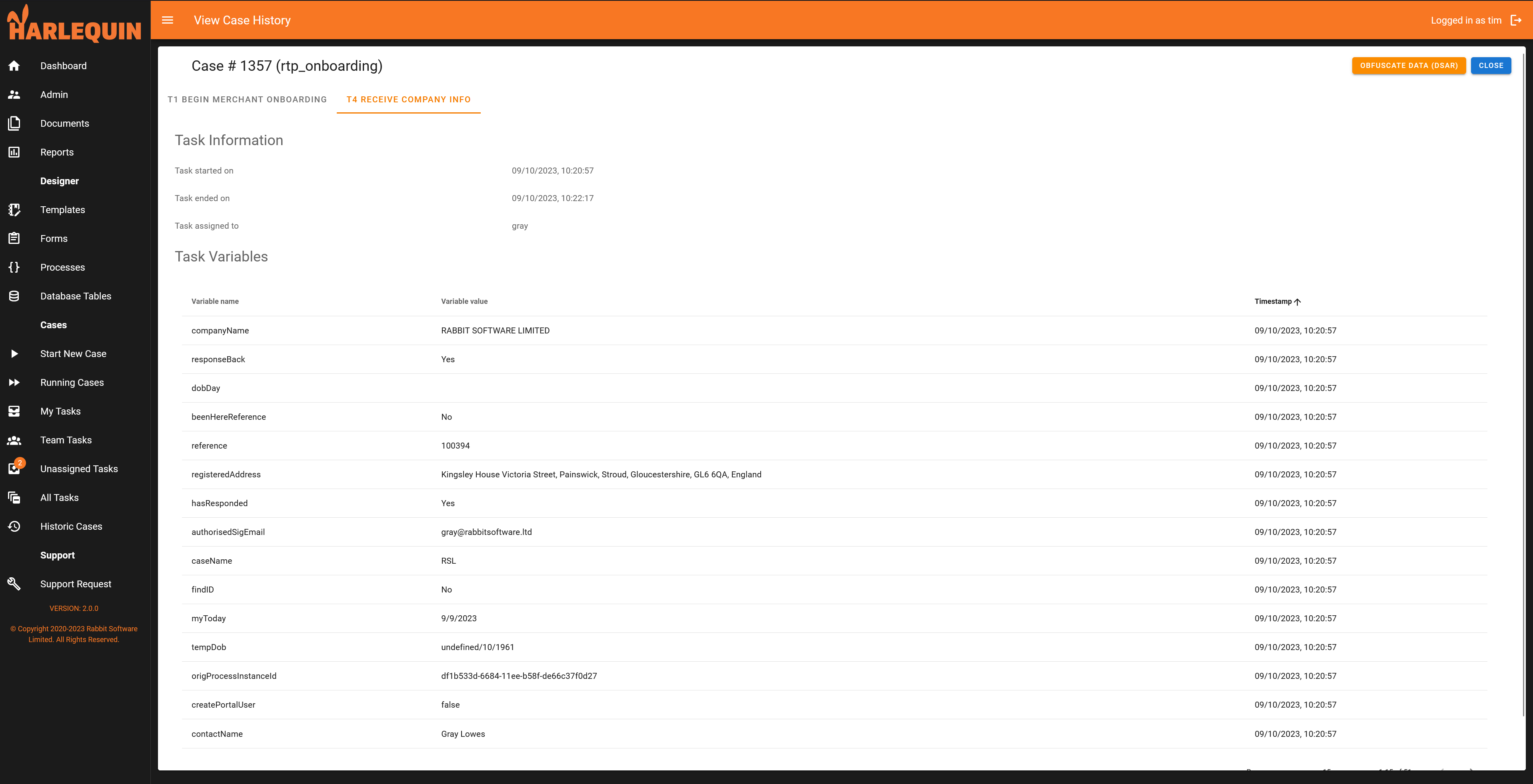Viewport: 1533px width, 784px height.
Task: Select the hasResponded variable name
Action: coord(220,503)
